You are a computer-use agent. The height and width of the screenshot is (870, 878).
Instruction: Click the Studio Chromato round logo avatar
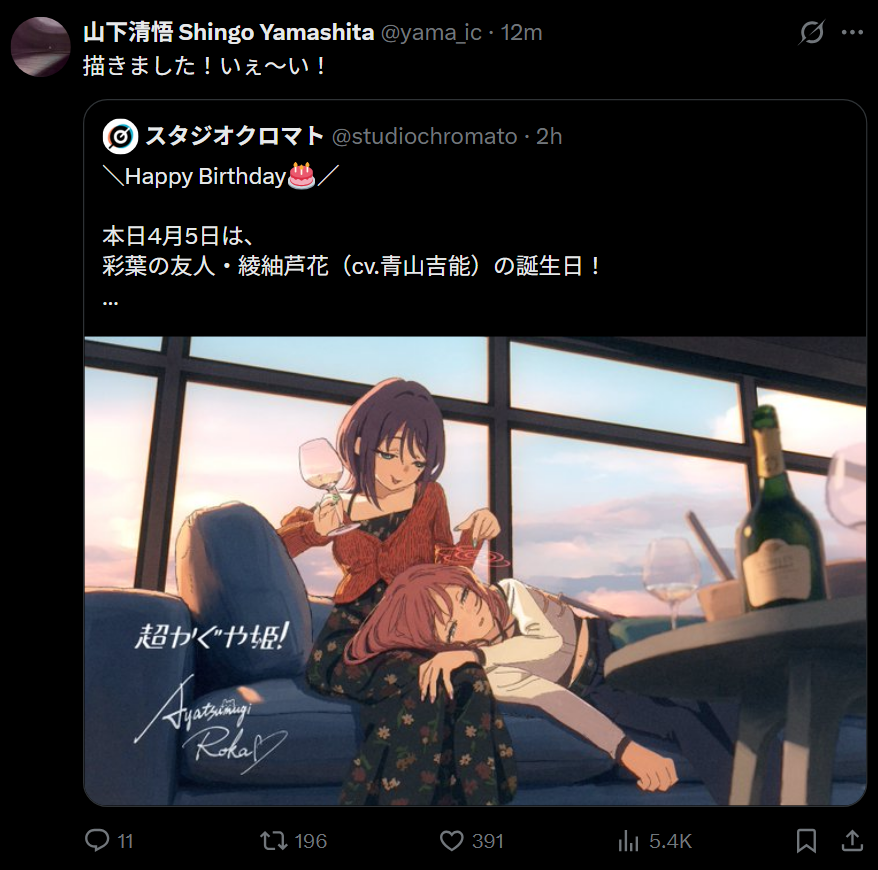click(x=120, y=137)
